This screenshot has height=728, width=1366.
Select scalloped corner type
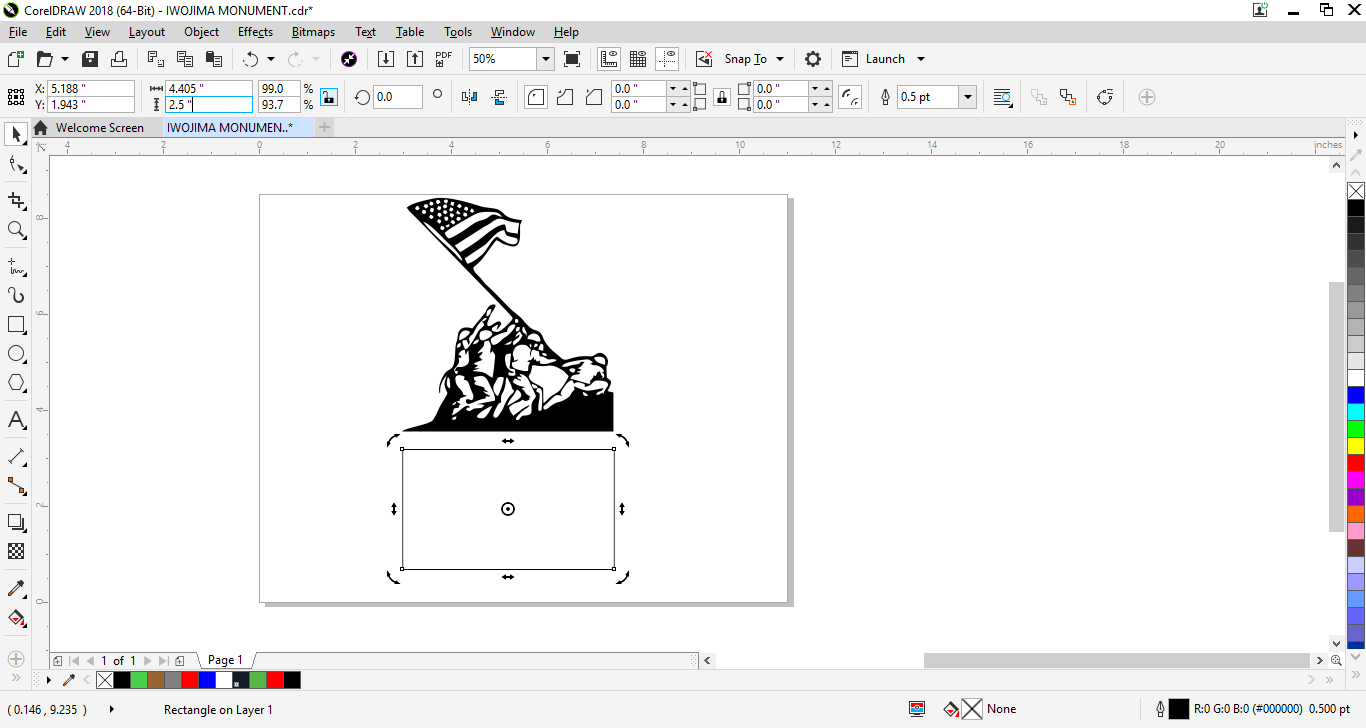click(x=565, y=97)
